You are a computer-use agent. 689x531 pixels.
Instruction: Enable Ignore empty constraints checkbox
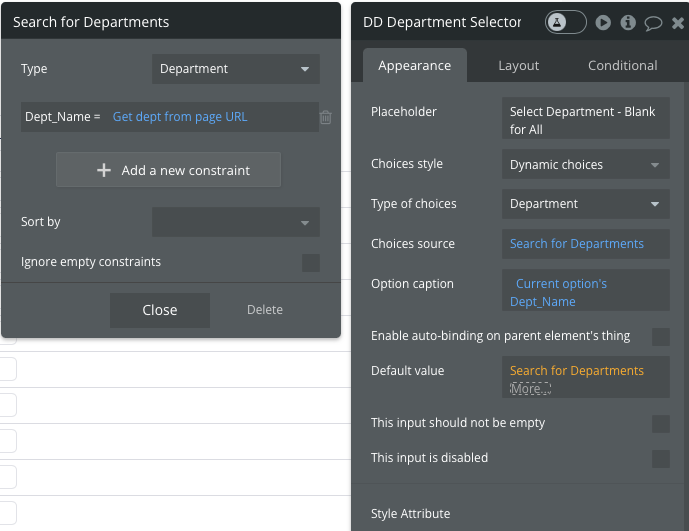click(311, 263)
